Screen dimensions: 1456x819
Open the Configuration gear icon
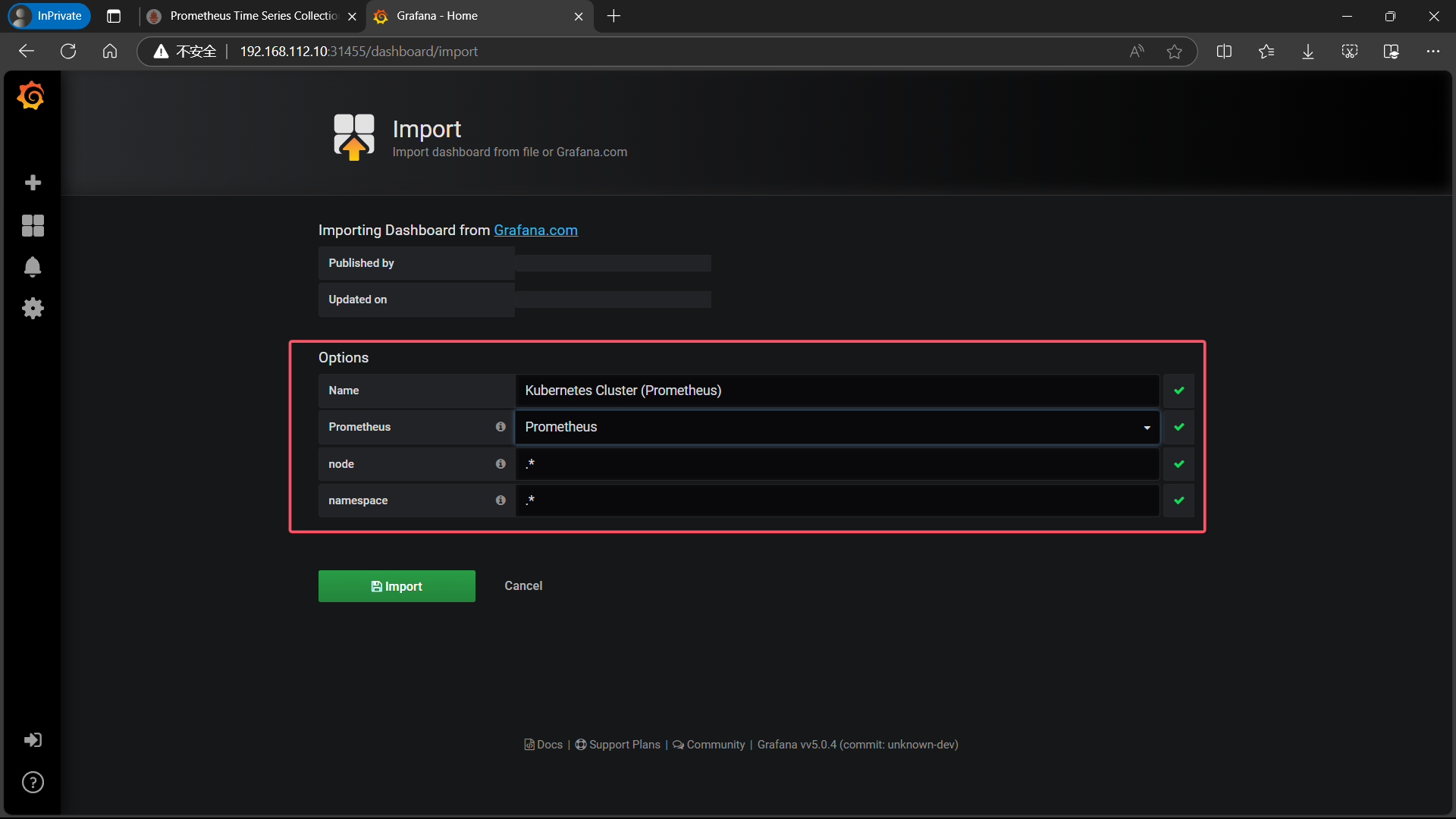coord(33,308)
